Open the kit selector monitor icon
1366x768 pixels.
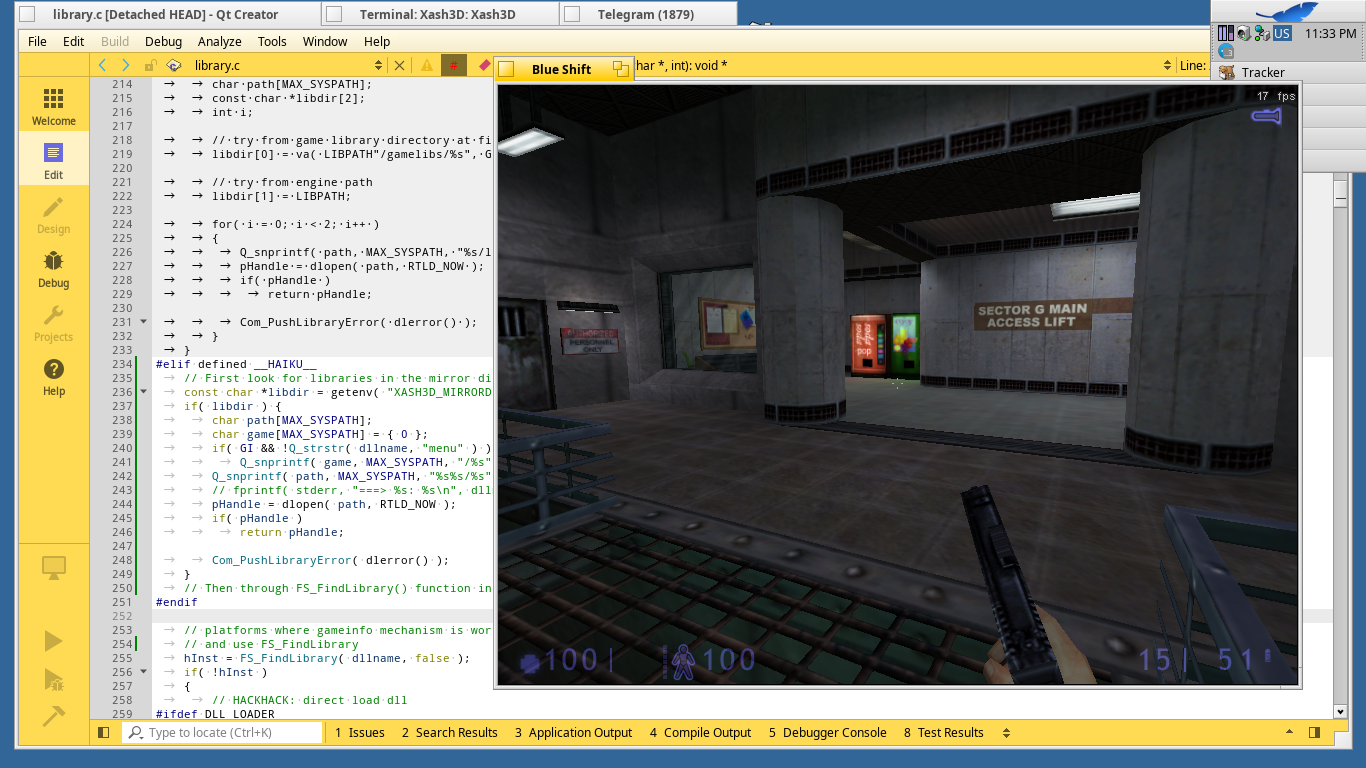click(x=54, y=569)
